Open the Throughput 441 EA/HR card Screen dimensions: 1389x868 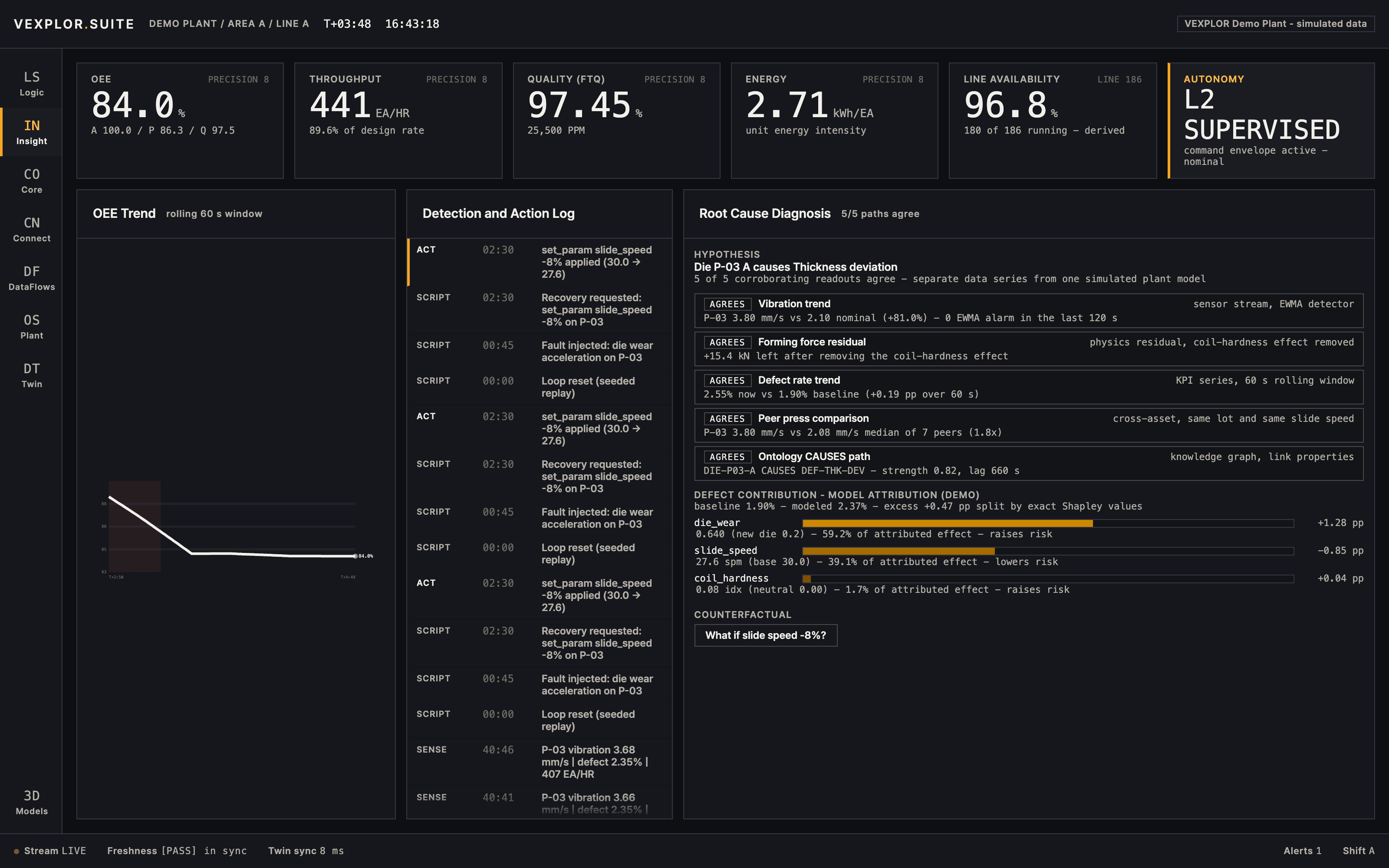tap(398, 121)
